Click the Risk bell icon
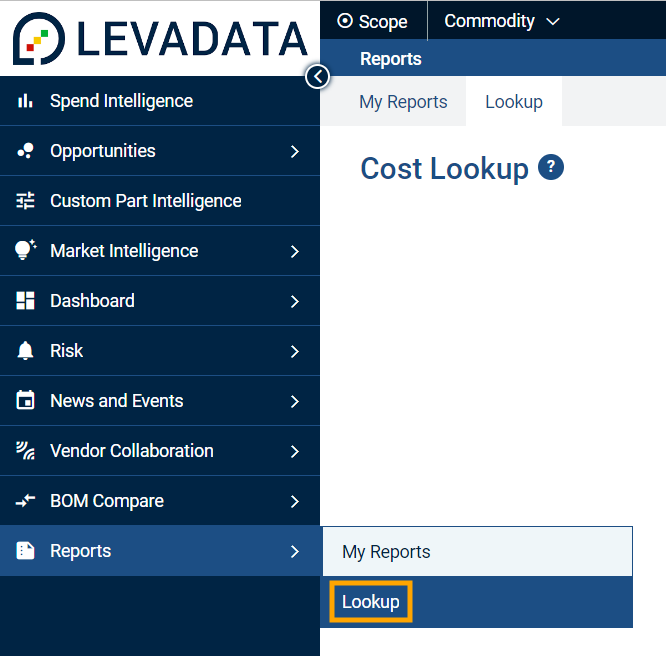Screen dimensions: 666x656 pyautogui.click(x=26, y=351)
